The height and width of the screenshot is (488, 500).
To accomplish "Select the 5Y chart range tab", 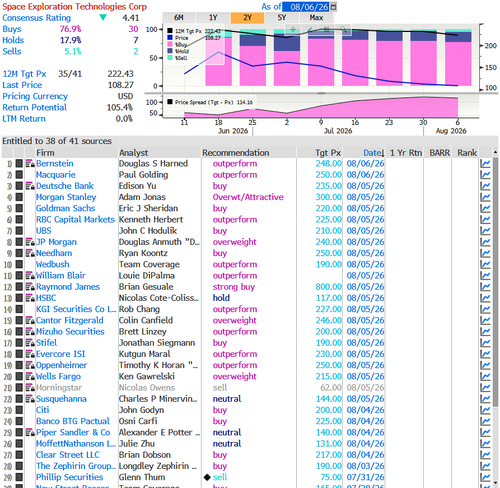I will point(282,18).
